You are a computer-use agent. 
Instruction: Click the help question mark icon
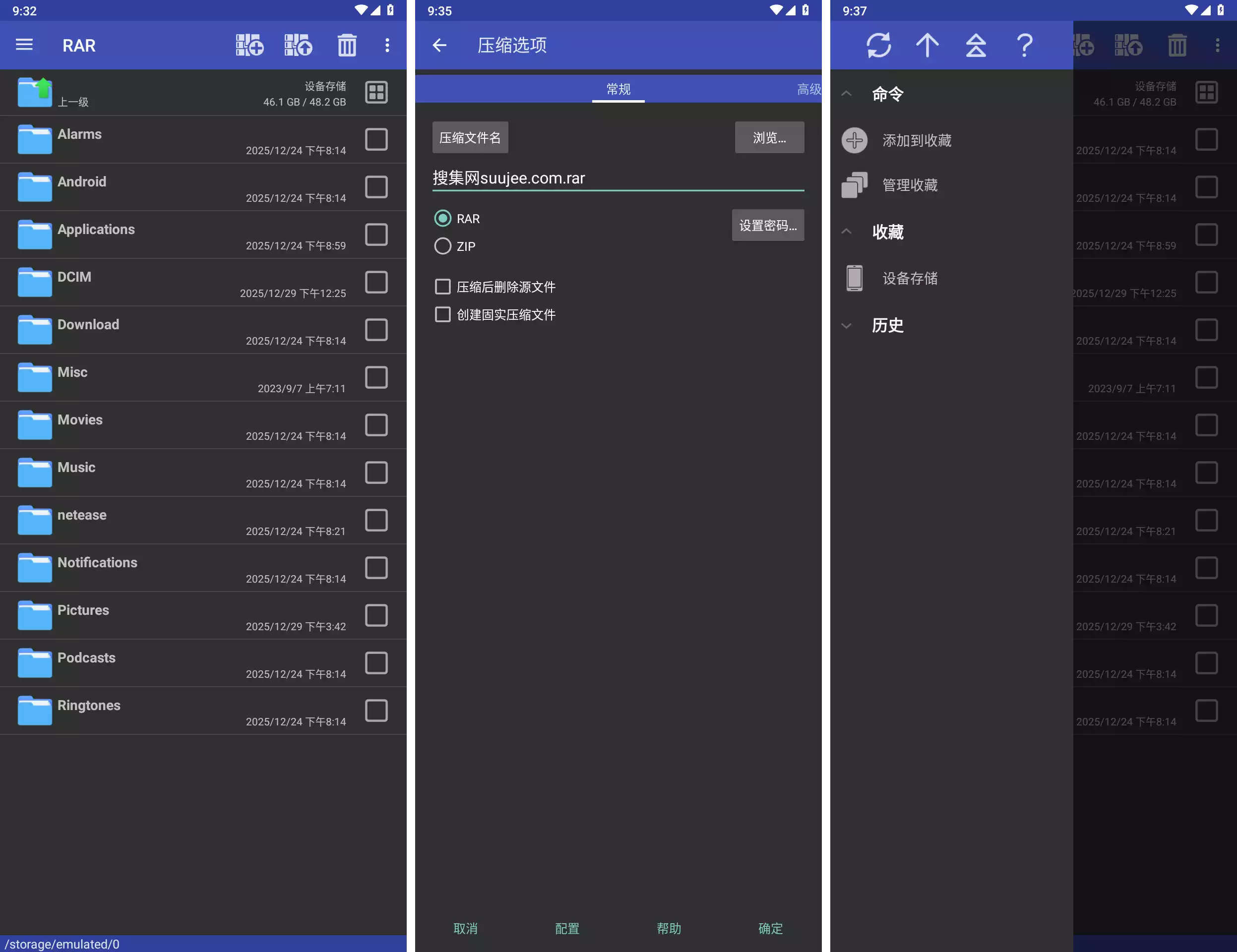pos(1024,45)
